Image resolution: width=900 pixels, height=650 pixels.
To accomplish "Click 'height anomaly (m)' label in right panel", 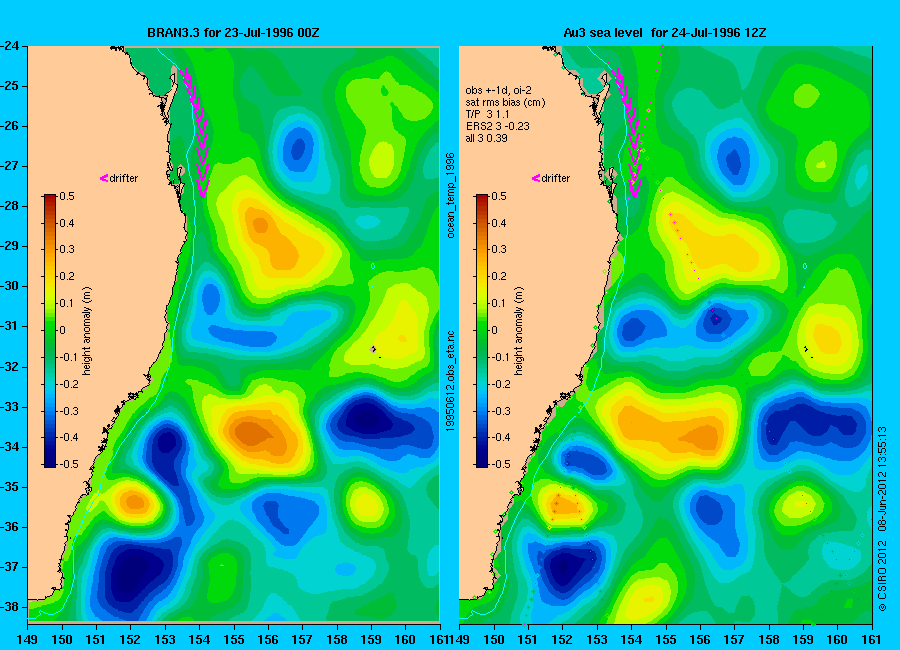I will point(518,331).
